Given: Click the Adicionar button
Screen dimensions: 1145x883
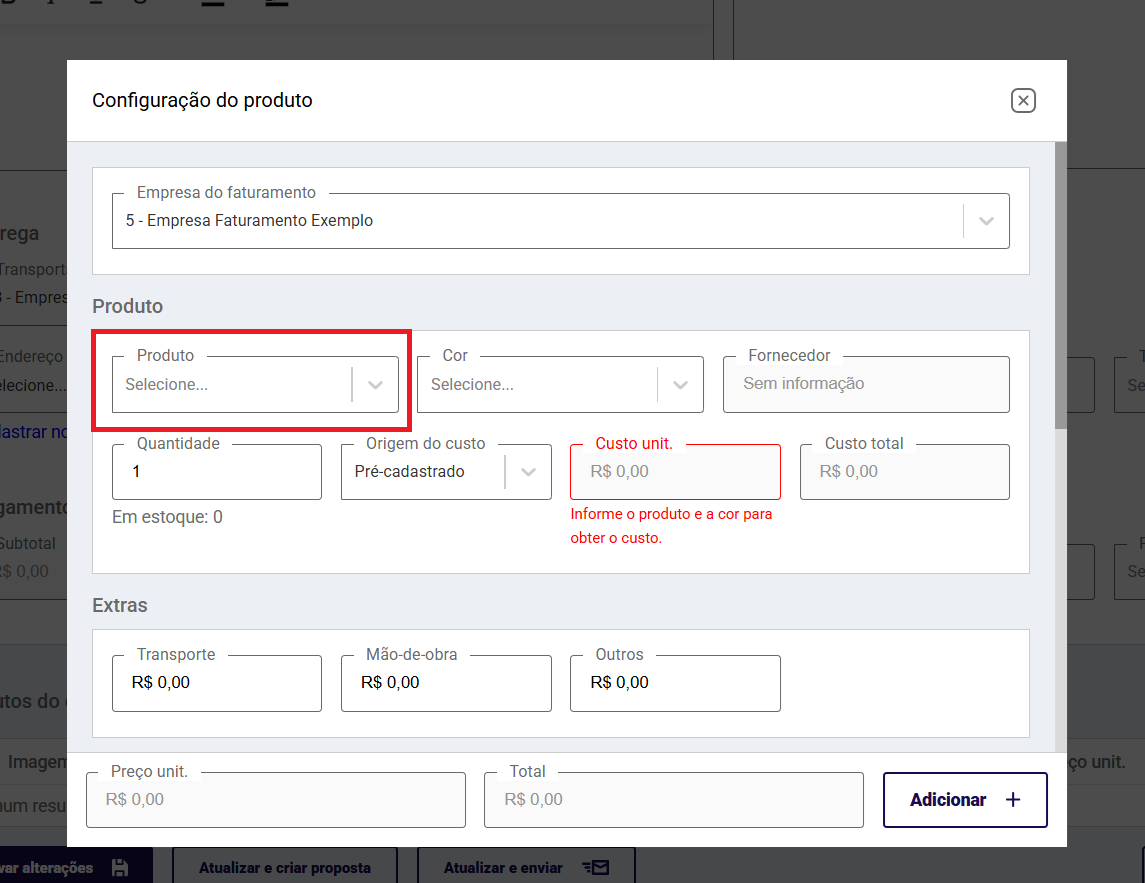Looking at the screenshot, I should click(x=965, y=800).
